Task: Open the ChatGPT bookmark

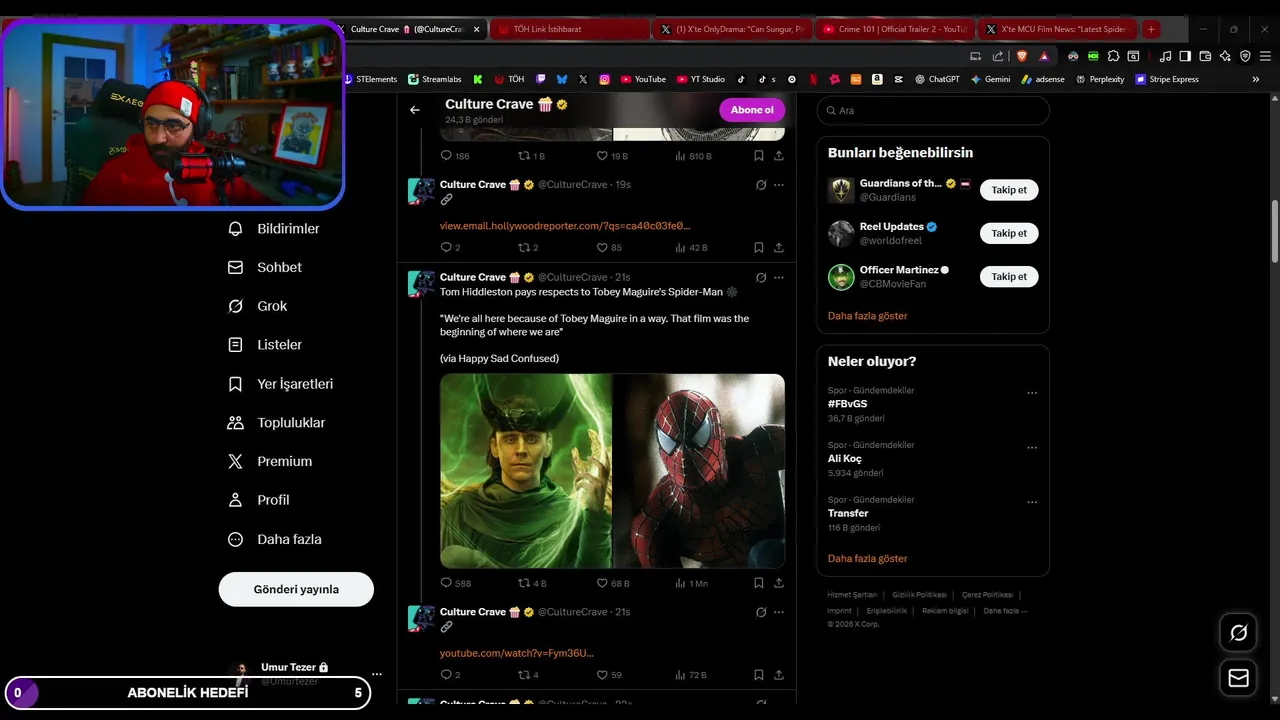Action: (x=936, y=79)
